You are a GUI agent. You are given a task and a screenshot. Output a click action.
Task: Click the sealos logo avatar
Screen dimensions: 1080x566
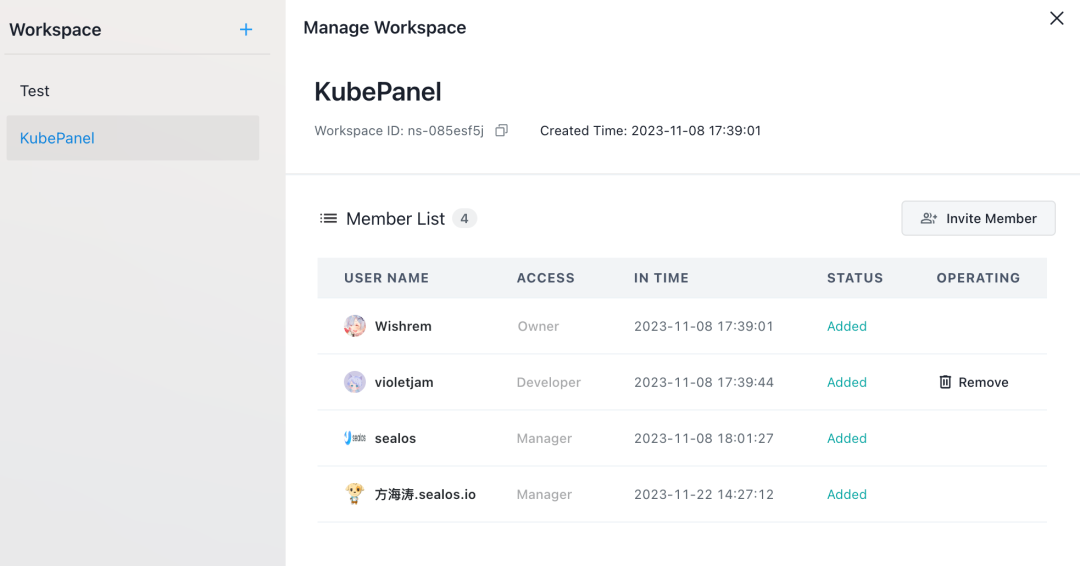[355, 438]
